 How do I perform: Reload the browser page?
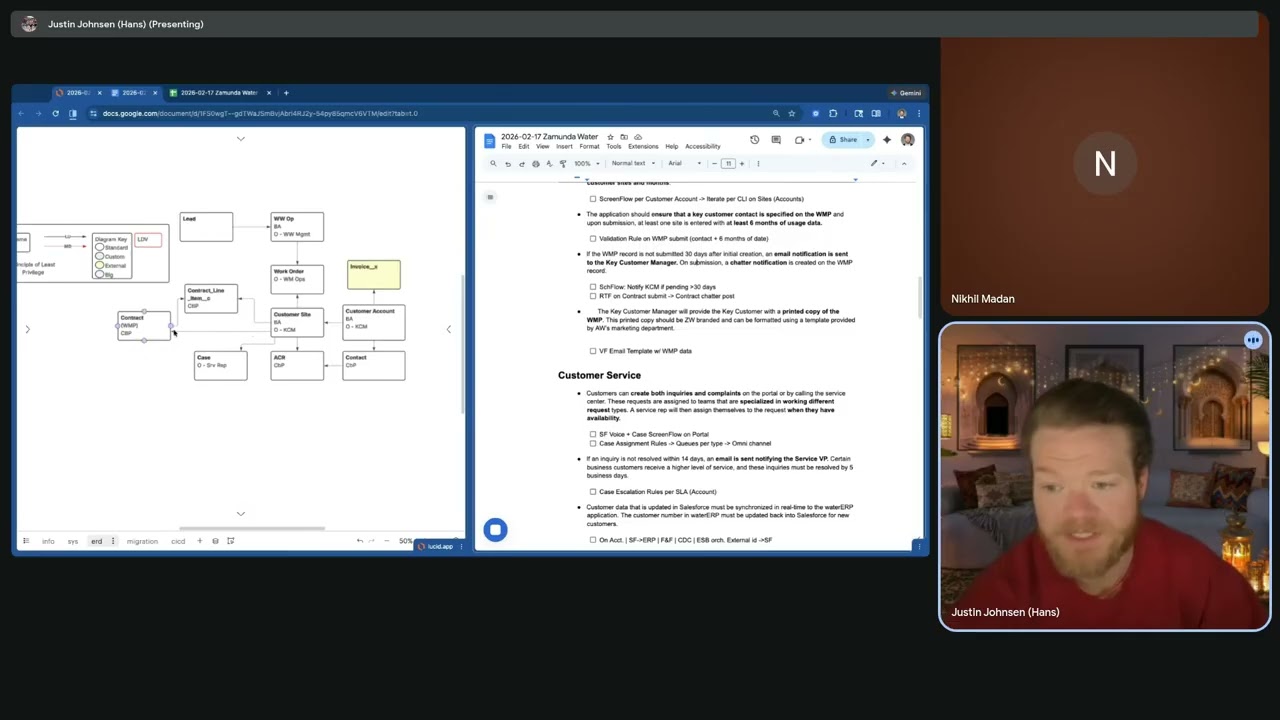click(55, 113)
